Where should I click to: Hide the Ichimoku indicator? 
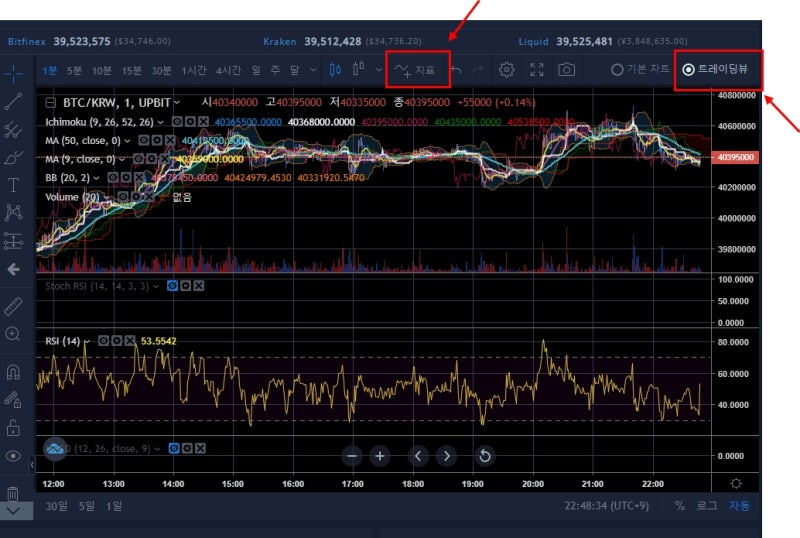coord(177,121)
